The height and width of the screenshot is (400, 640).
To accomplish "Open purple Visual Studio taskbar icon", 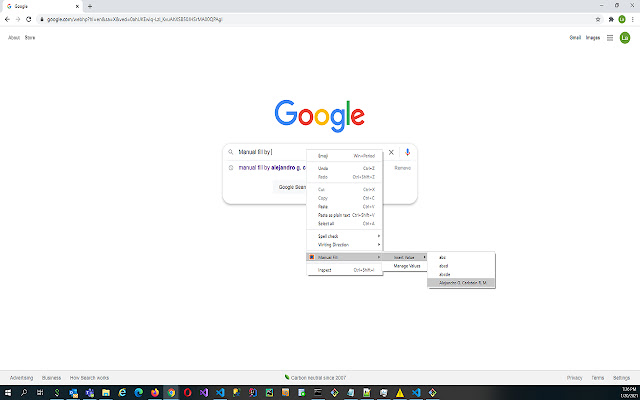I will [x=204, y=393].
